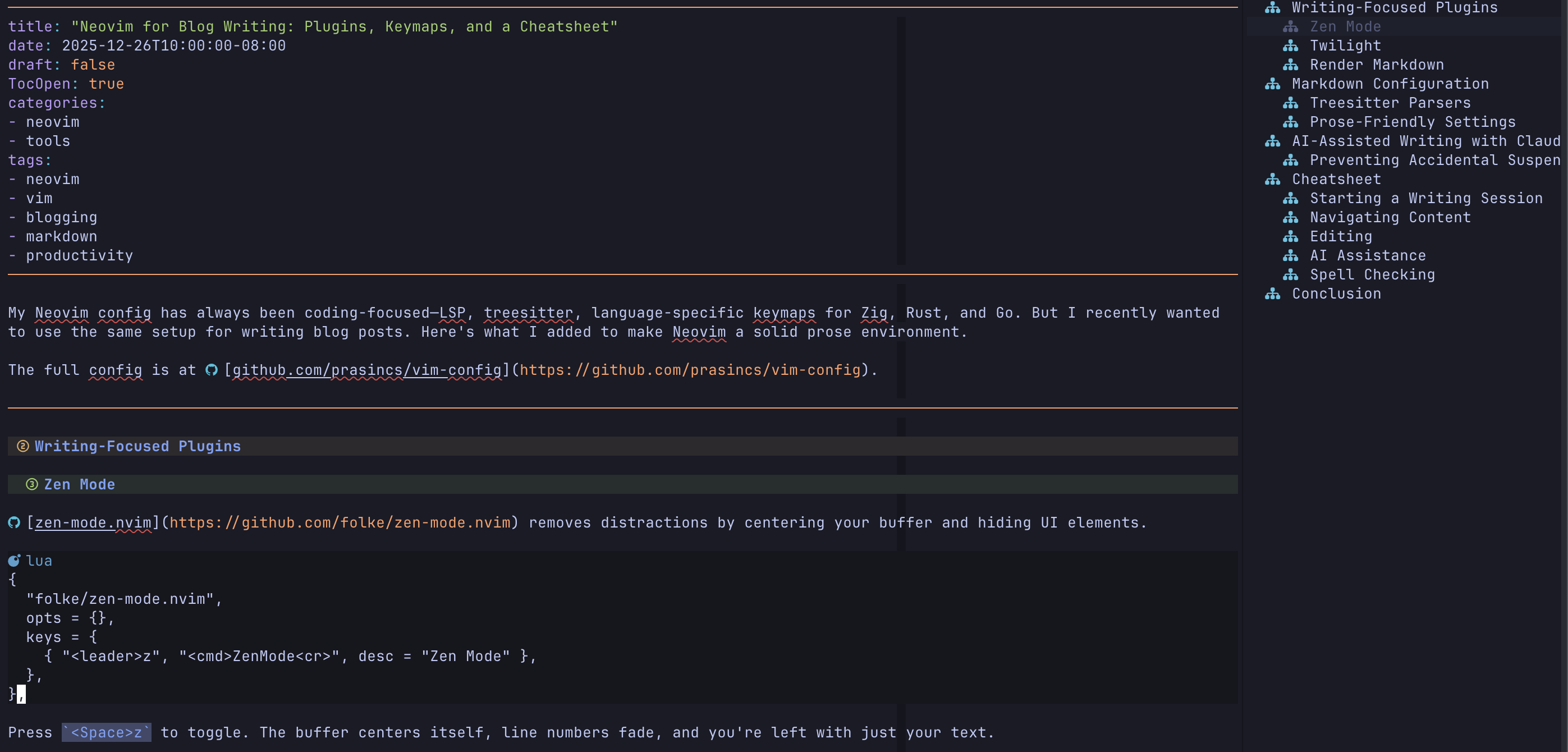Click the highlighted <Space>z keybinding text
The height and width of the screenshot is (752, 1568).
[x=107, y=732]
